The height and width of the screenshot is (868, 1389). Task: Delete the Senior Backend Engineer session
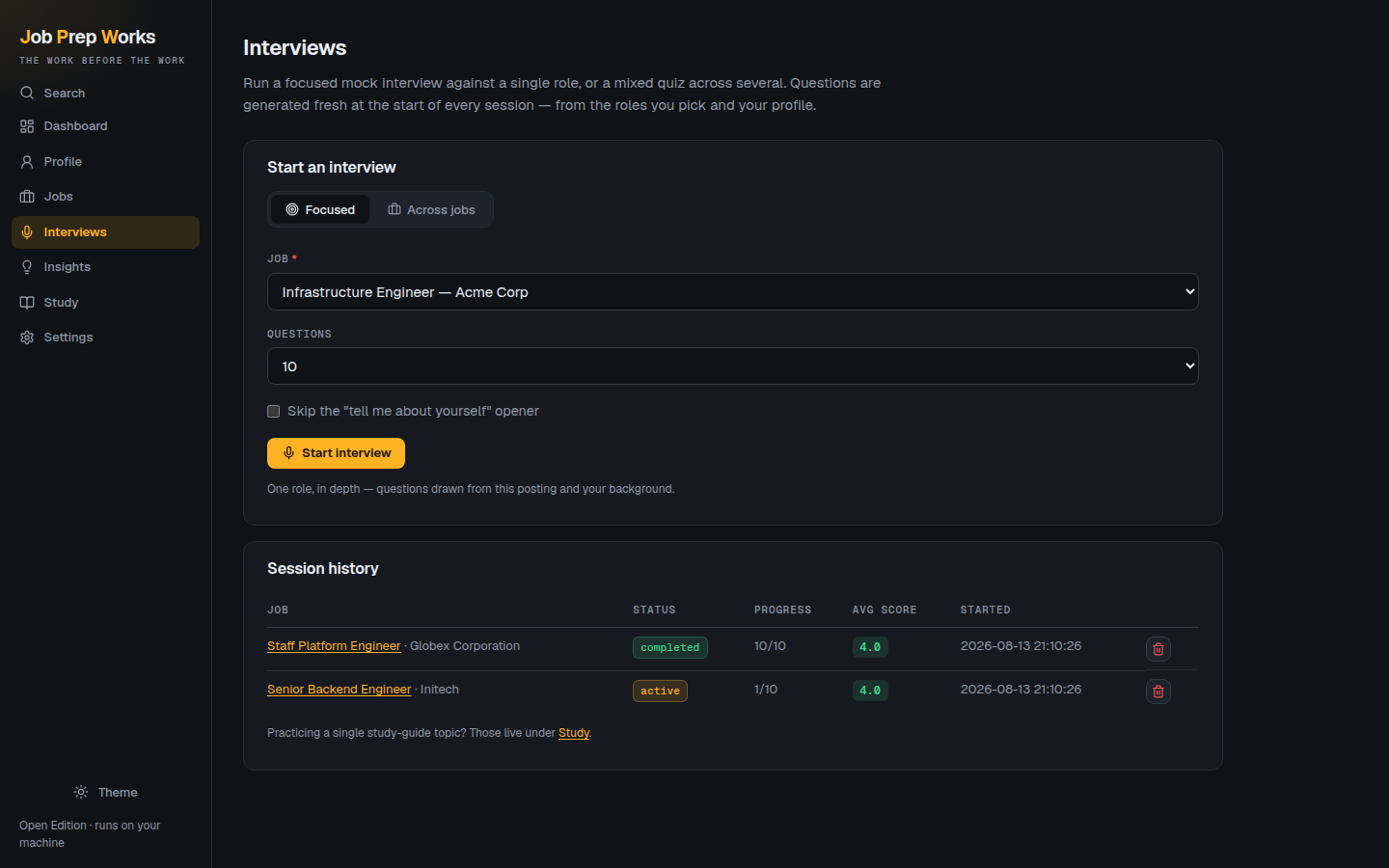tap(1158, 692)
